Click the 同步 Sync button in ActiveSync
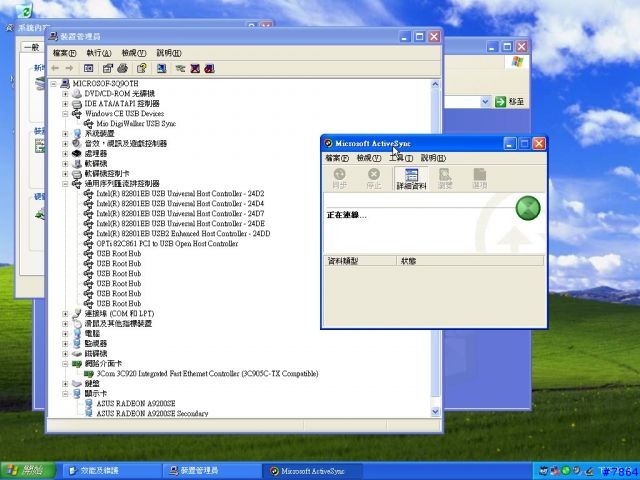Screen dimensions: 640x480 click(340, 179)
